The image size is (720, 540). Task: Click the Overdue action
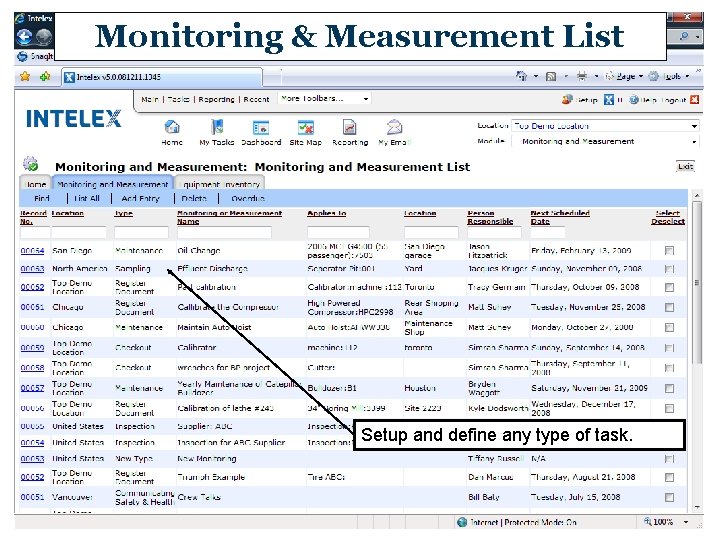(248, 198)
